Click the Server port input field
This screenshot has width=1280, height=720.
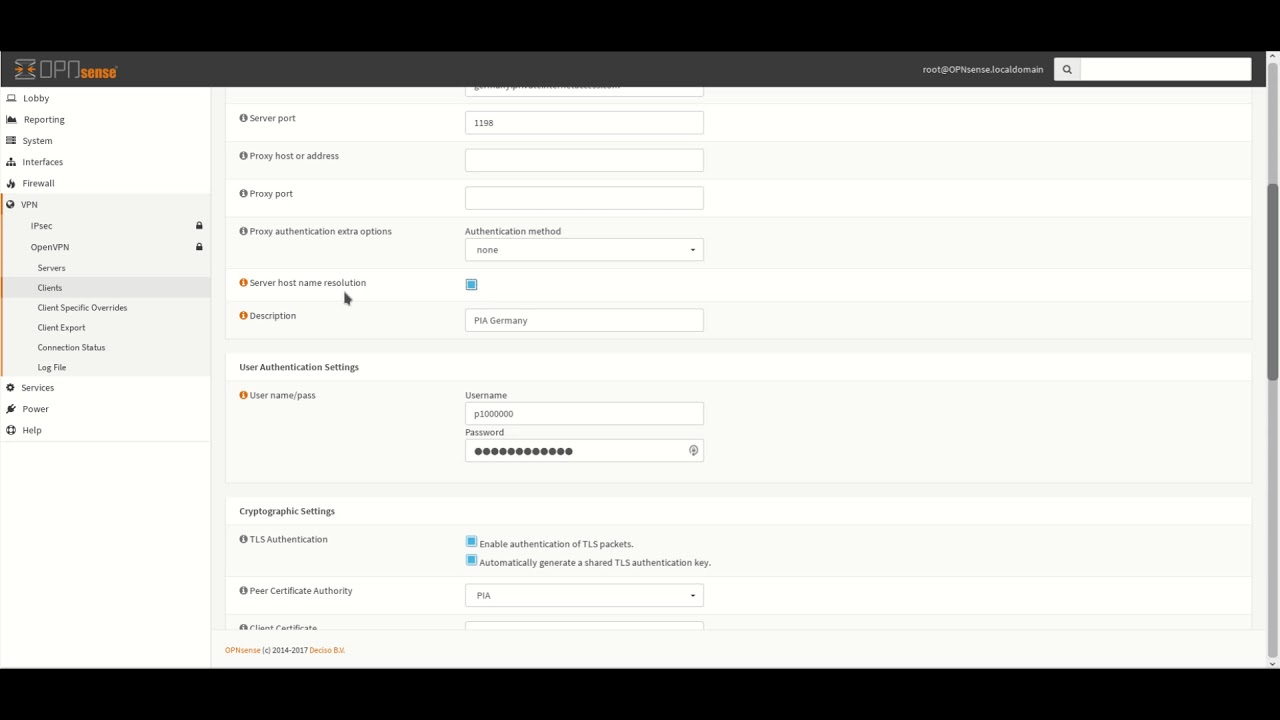584,123
